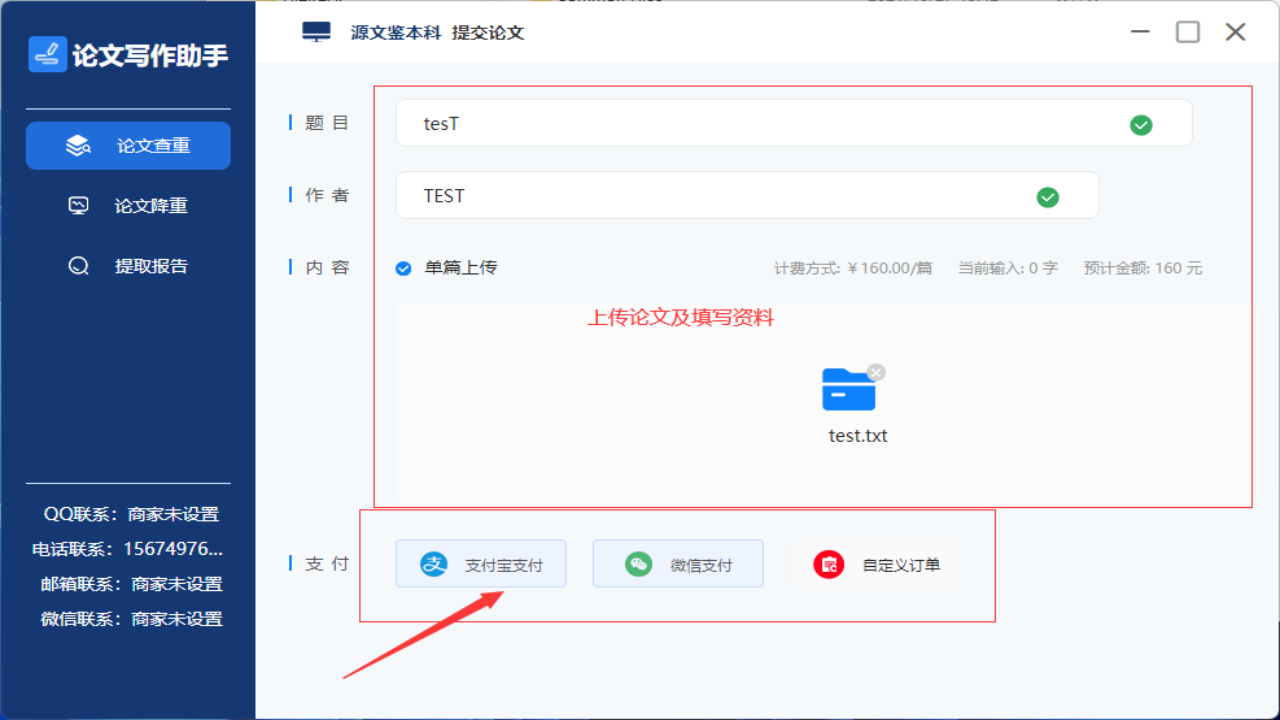
Task: Click the green checkmark in the 题目 field
Action: (1140, 124)
